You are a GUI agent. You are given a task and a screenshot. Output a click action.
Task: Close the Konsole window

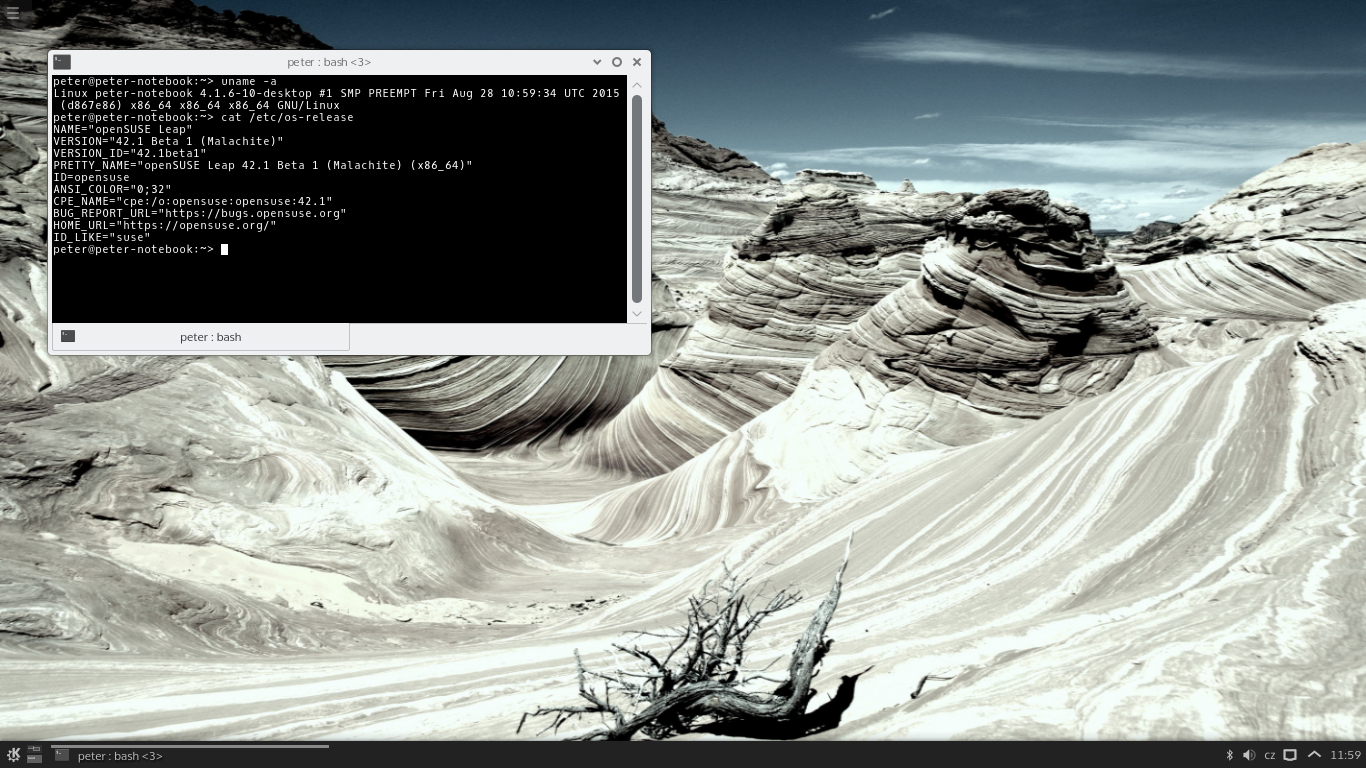[637, 62]
